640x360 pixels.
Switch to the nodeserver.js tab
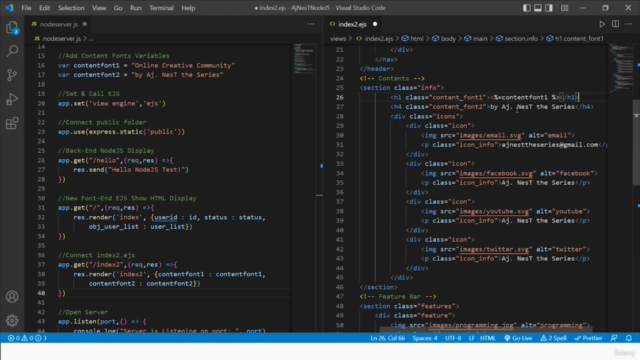pyautogui.click(x=59, y=24)
